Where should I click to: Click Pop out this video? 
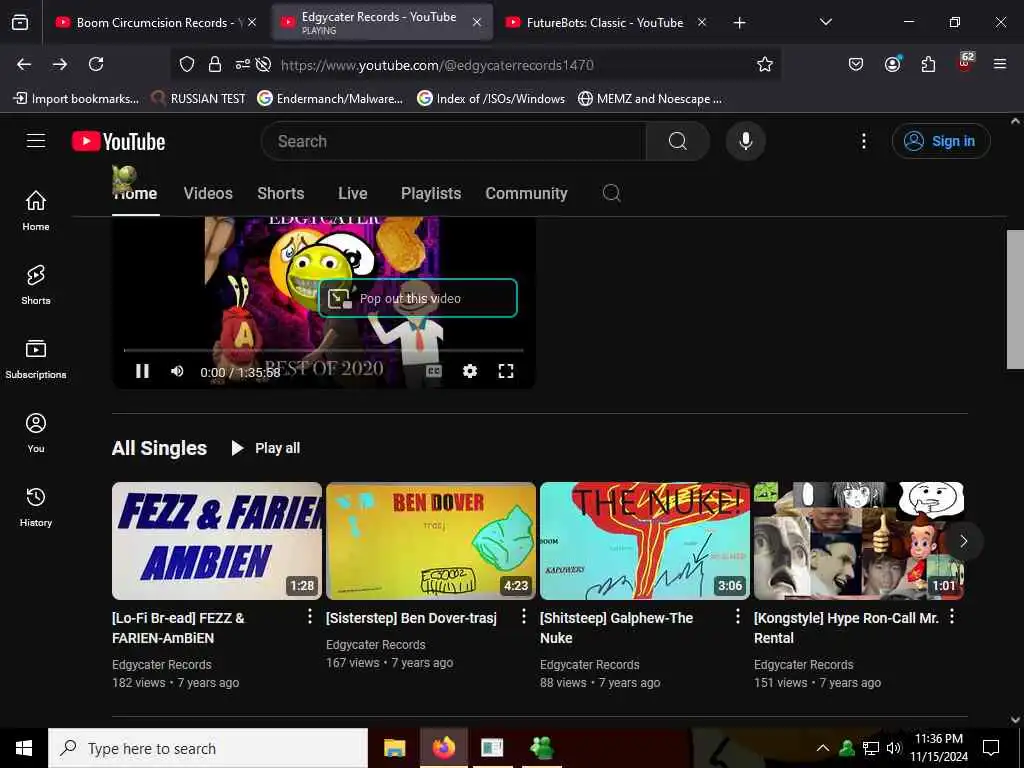[x=418, y=298]
